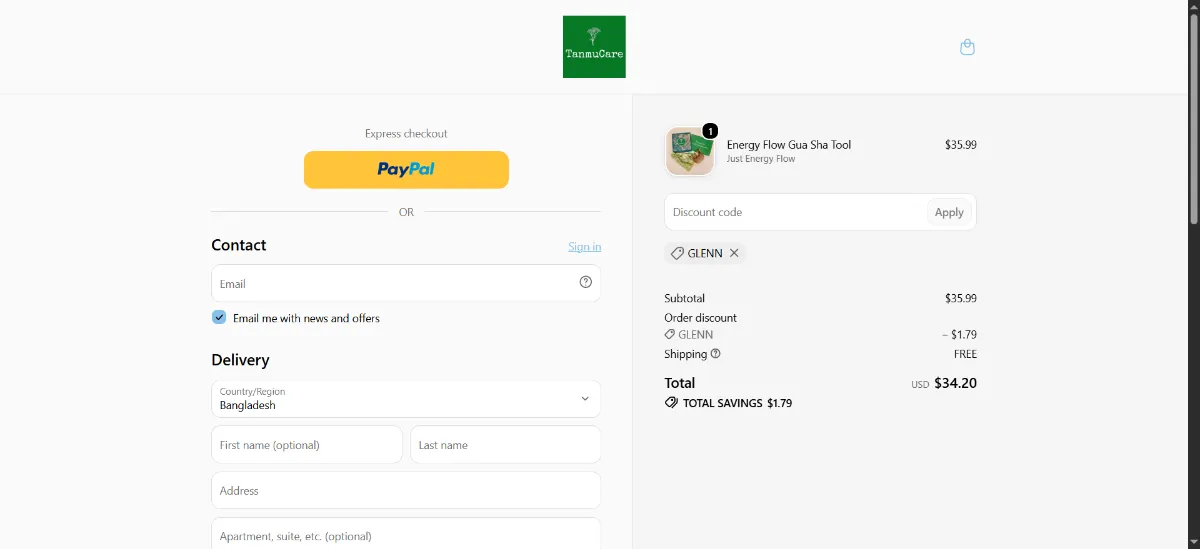Click the Country/Region chevron arrow
Screen dimensions: 1200x549
pyautogui.click(x=585, y=398)
